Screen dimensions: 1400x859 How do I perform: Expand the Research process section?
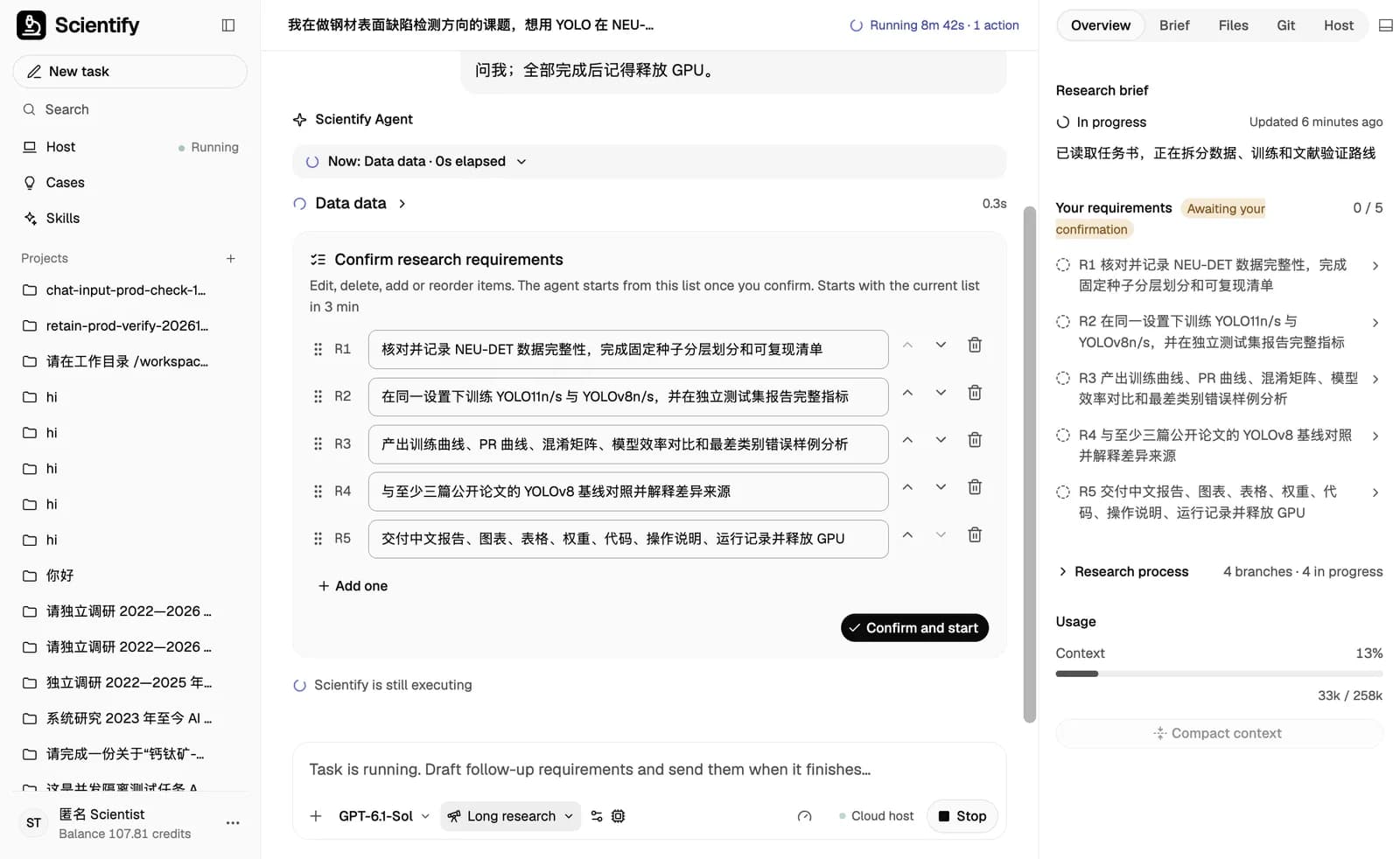coord(1123,571)
